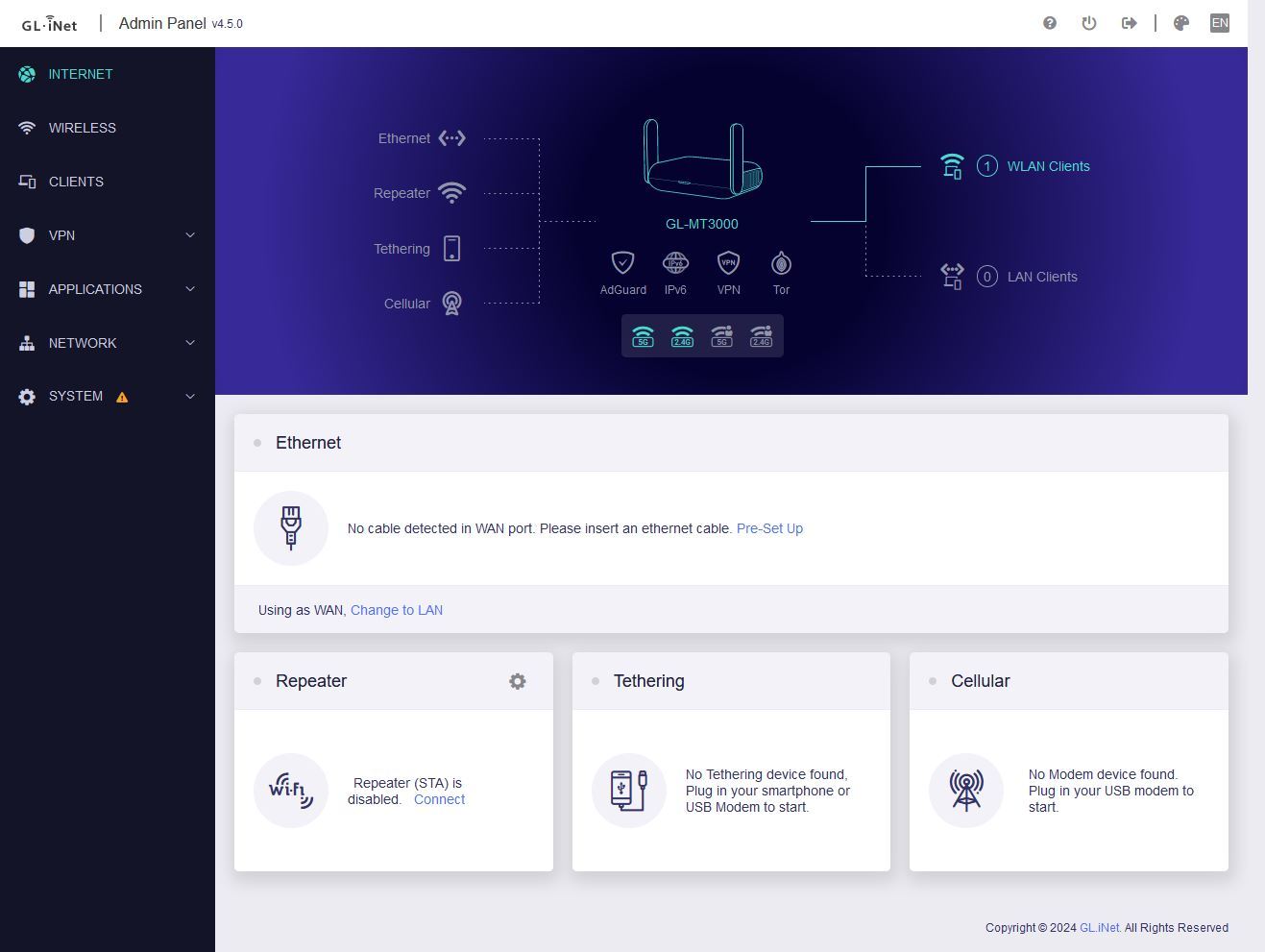This screenshot has height=952, width=1265.
Task: Click the logout icon in header
Action: point(1130,23)
